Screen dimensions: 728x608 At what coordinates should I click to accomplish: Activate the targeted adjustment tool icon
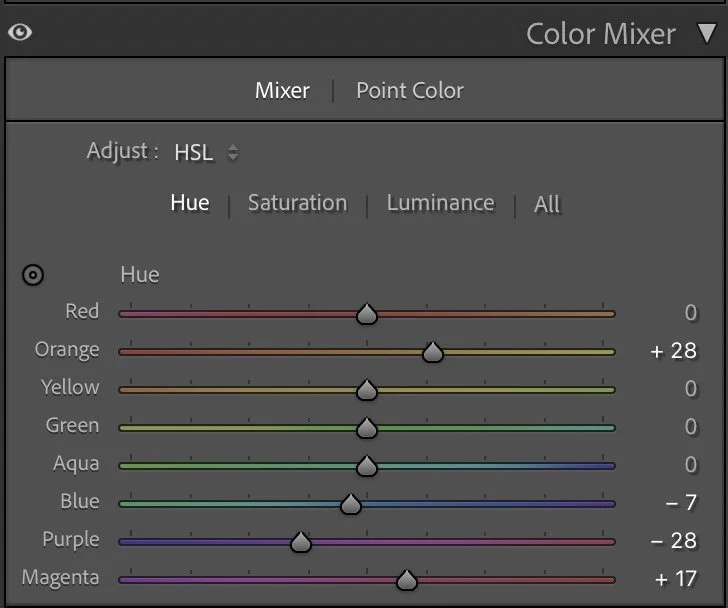click(33, 275)
